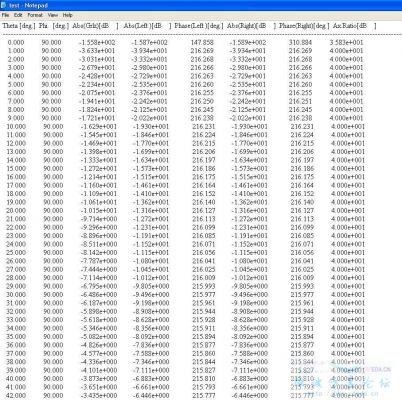Click the Abs(Right) column header text

247,26
